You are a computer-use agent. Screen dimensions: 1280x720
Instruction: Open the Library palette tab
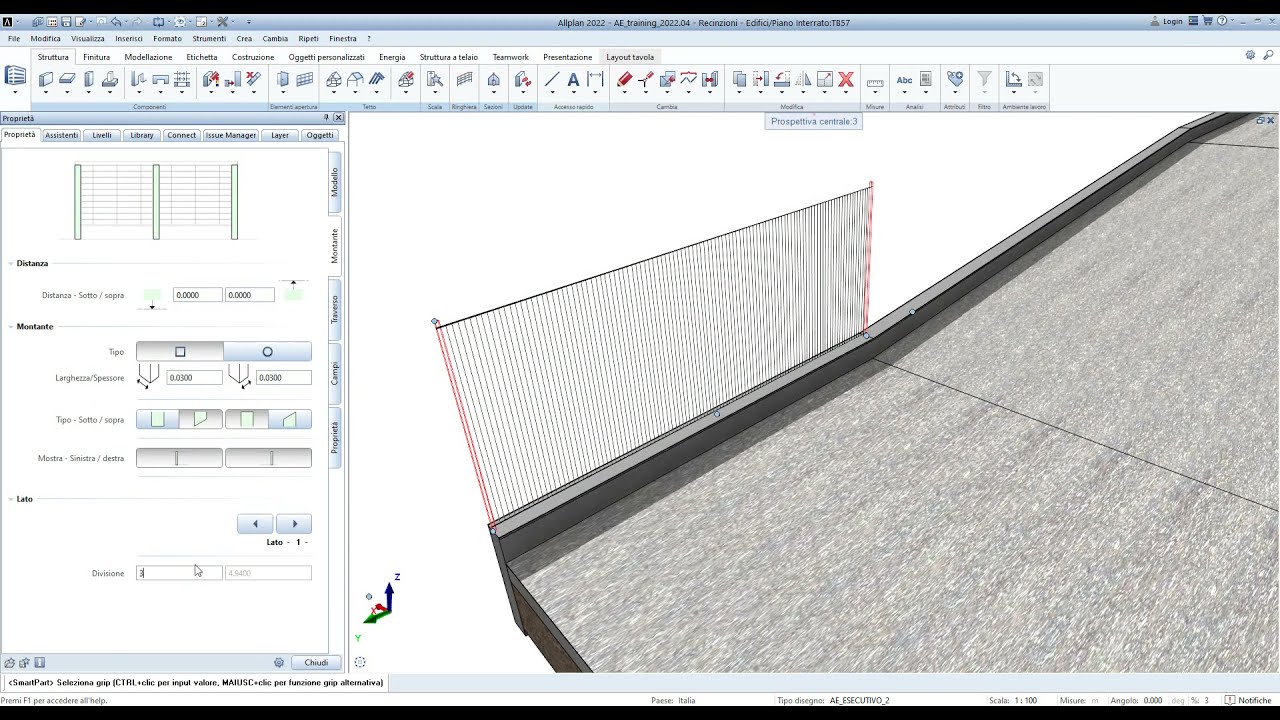click(142, 135)
